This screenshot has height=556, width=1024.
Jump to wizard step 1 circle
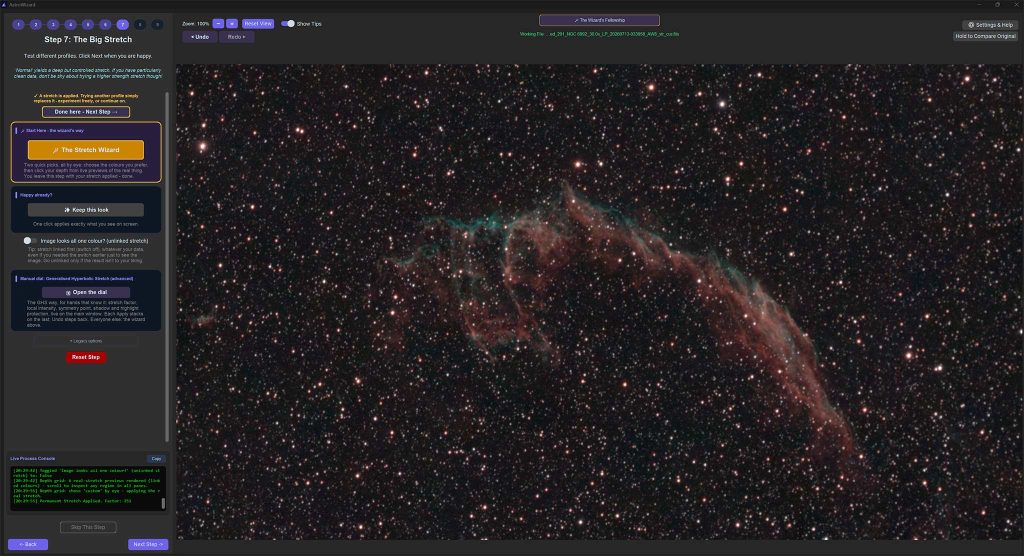click(18, 25)
